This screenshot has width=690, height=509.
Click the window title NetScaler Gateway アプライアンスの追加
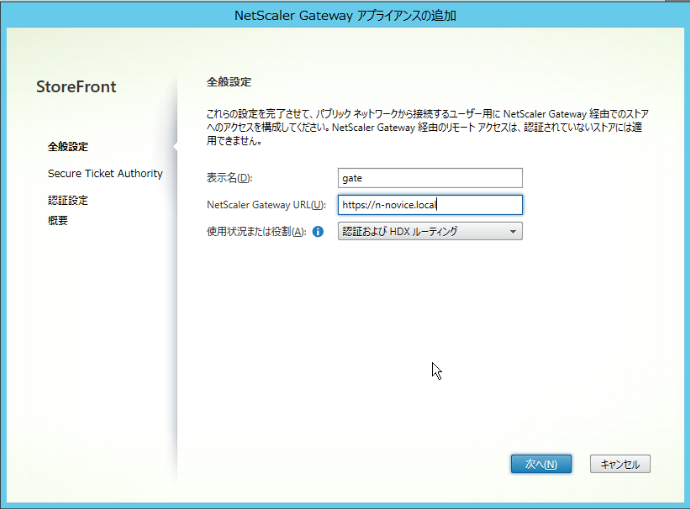[345, 16]
